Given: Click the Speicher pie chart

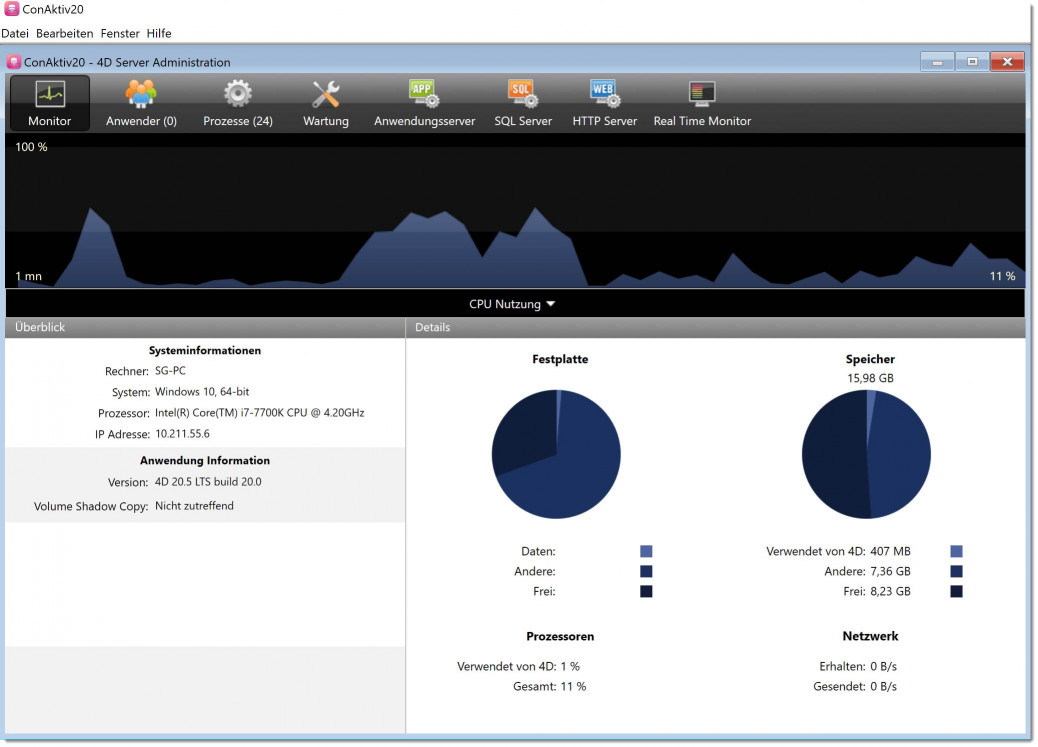Looking at the screenshot, I should (867, 454).
